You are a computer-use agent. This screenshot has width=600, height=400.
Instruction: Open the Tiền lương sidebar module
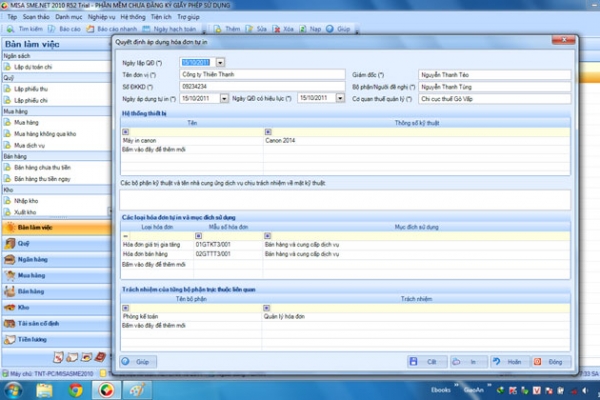(x=30, y=339)
